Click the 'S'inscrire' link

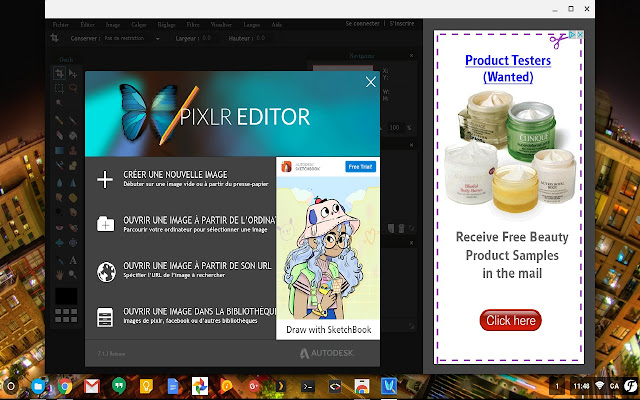point(402,24)
